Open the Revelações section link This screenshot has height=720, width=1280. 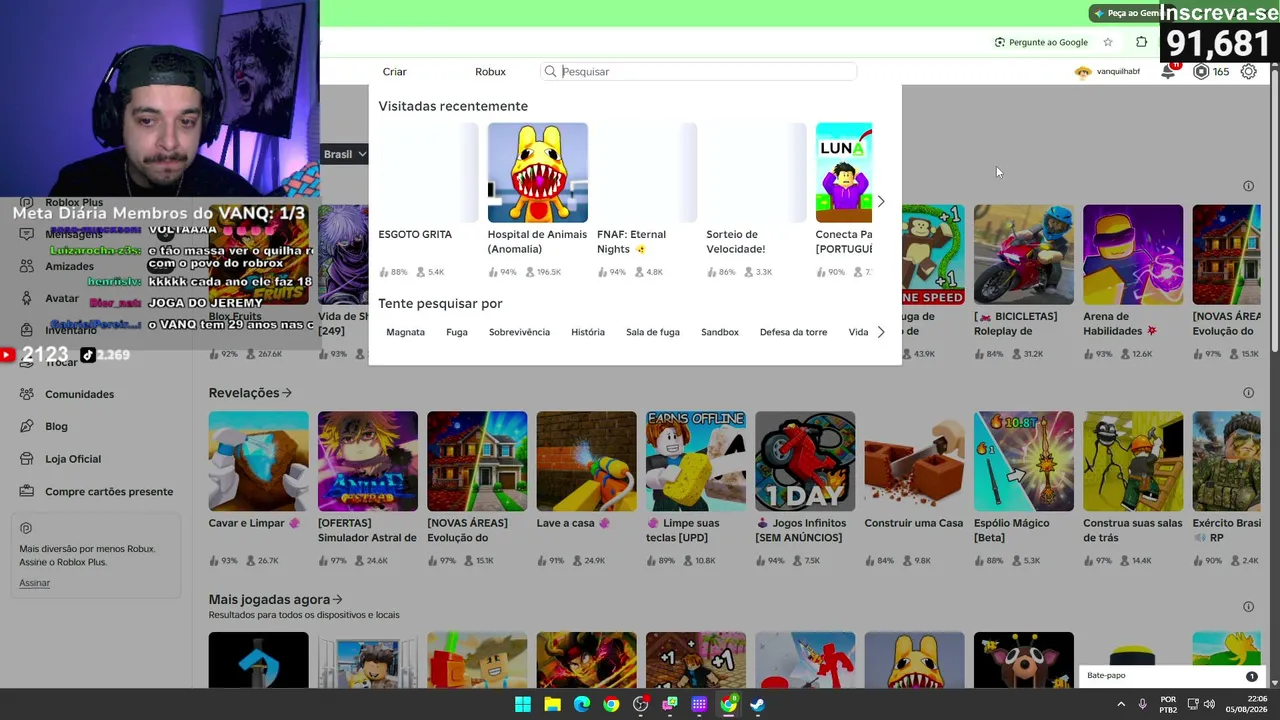click(250, 393)
